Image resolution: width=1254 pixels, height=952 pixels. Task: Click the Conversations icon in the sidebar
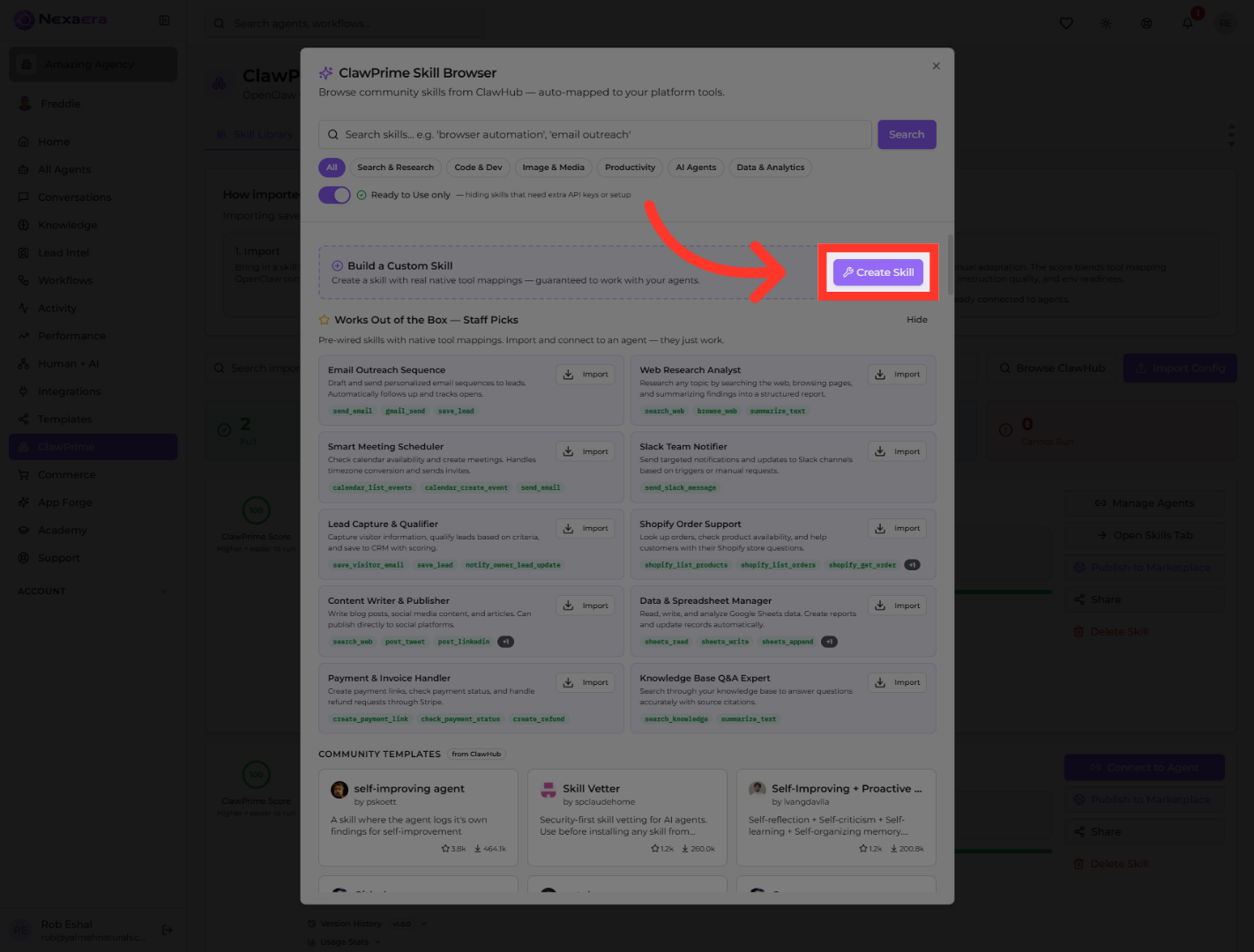pyautogui.click(x=24, y=197)
